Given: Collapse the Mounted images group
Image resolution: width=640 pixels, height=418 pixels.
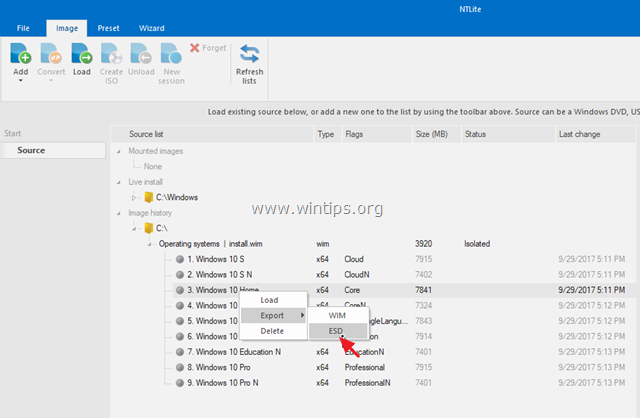Looking at the screenshot, I should [119, 151].
